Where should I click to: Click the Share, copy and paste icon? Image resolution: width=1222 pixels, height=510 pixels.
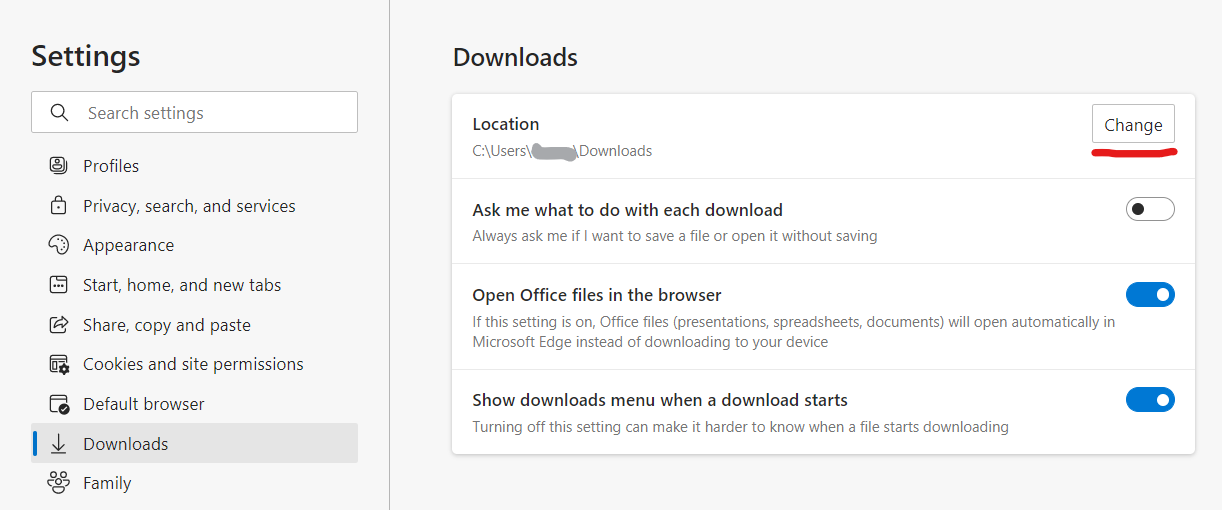[58, 325]
